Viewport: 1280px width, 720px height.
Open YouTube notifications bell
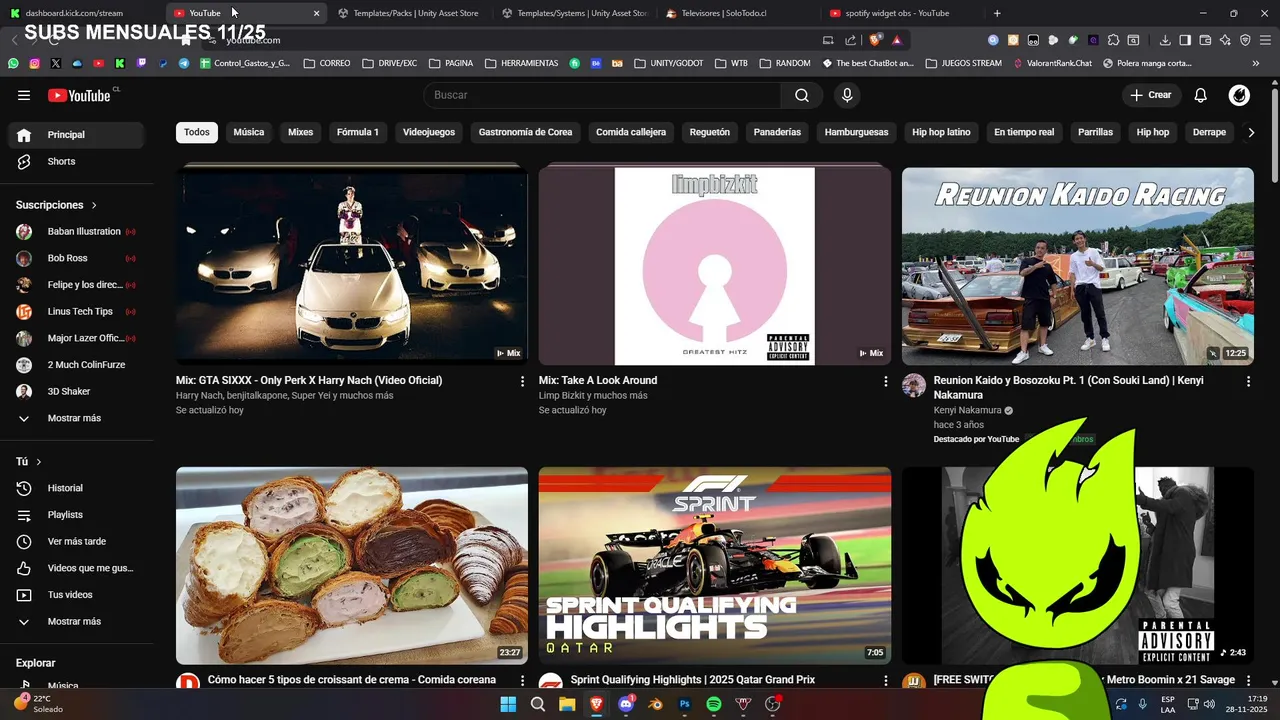click(x=1201, y=95)
